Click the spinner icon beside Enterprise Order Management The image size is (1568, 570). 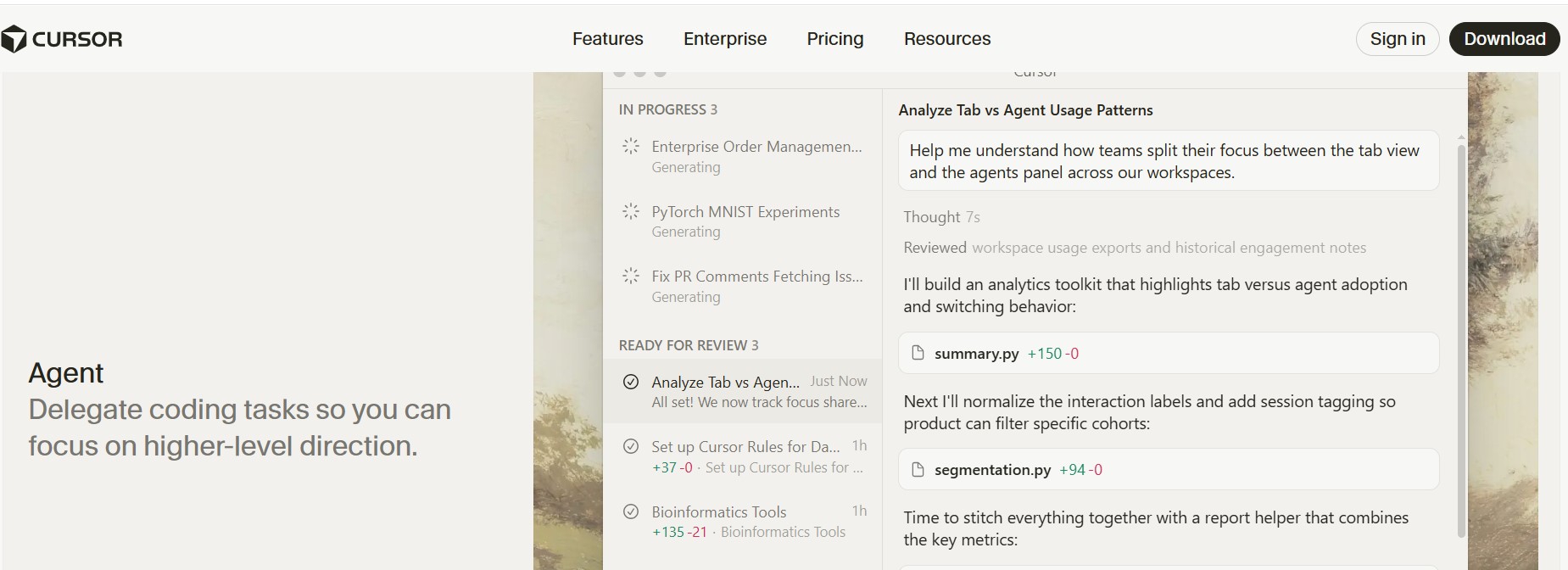point(631,146)
